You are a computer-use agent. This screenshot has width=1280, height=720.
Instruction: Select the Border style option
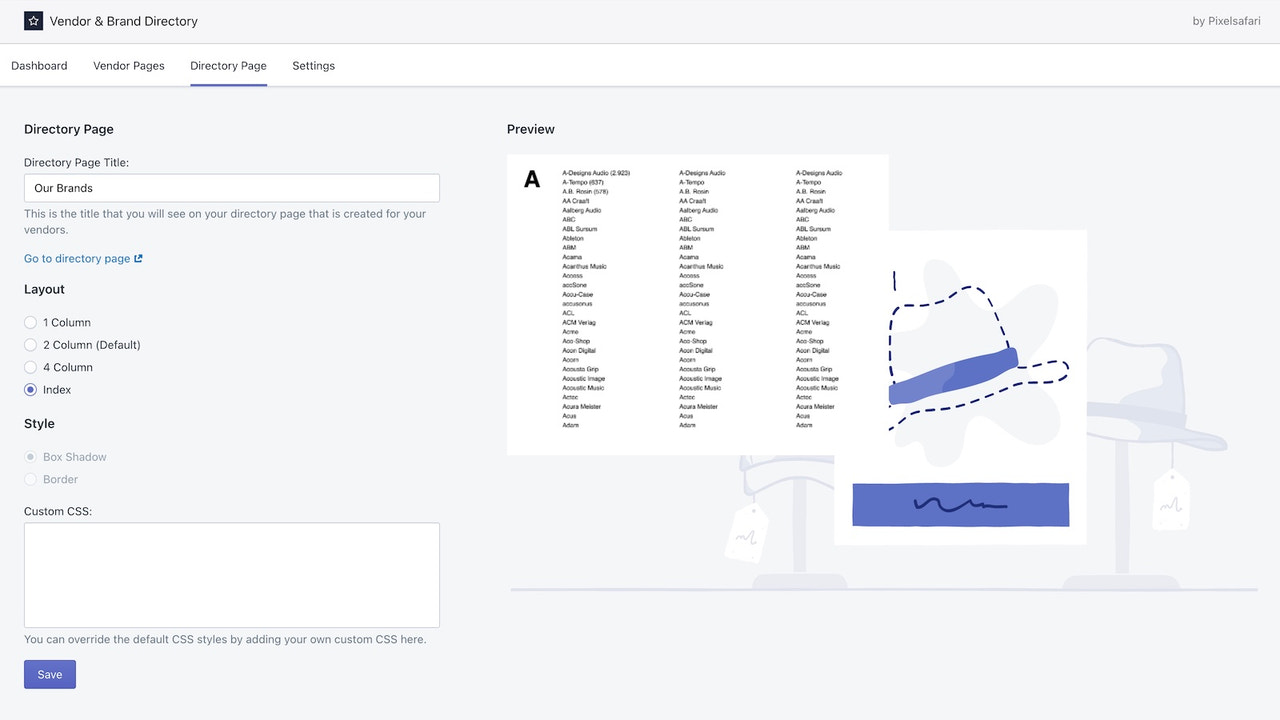[30, 479]
